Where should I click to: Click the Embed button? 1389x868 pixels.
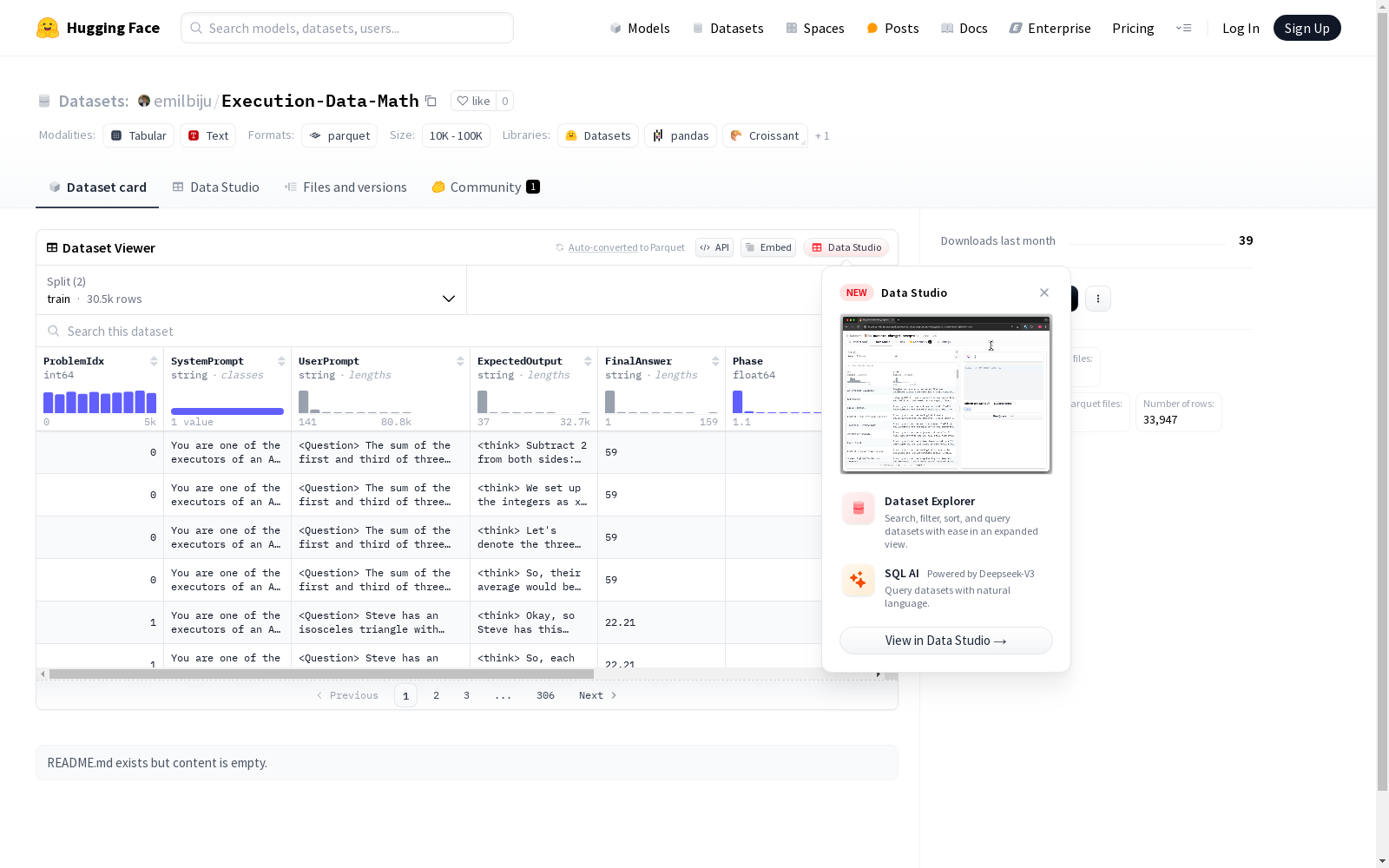pyautogui.click(x=768, y=247)
